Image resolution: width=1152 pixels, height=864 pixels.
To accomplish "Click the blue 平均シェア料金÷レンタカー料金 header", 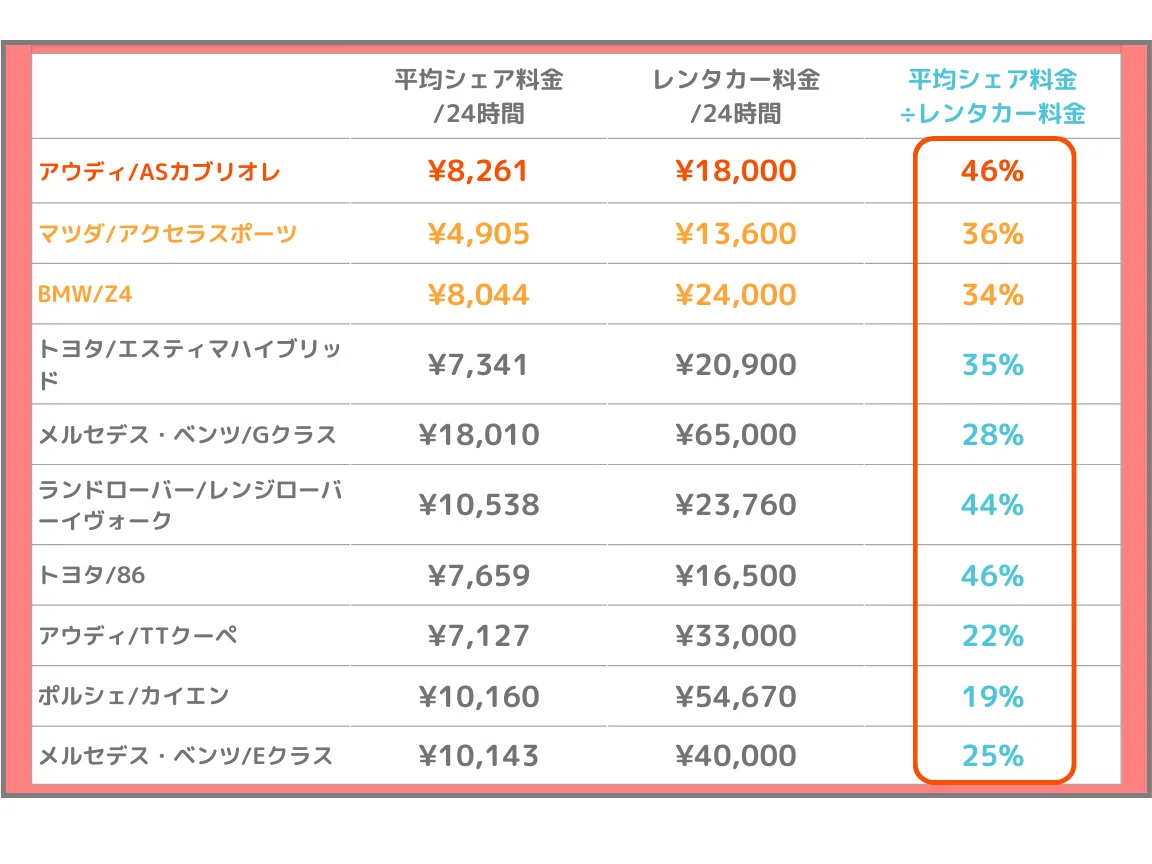I will coord(993,96).
